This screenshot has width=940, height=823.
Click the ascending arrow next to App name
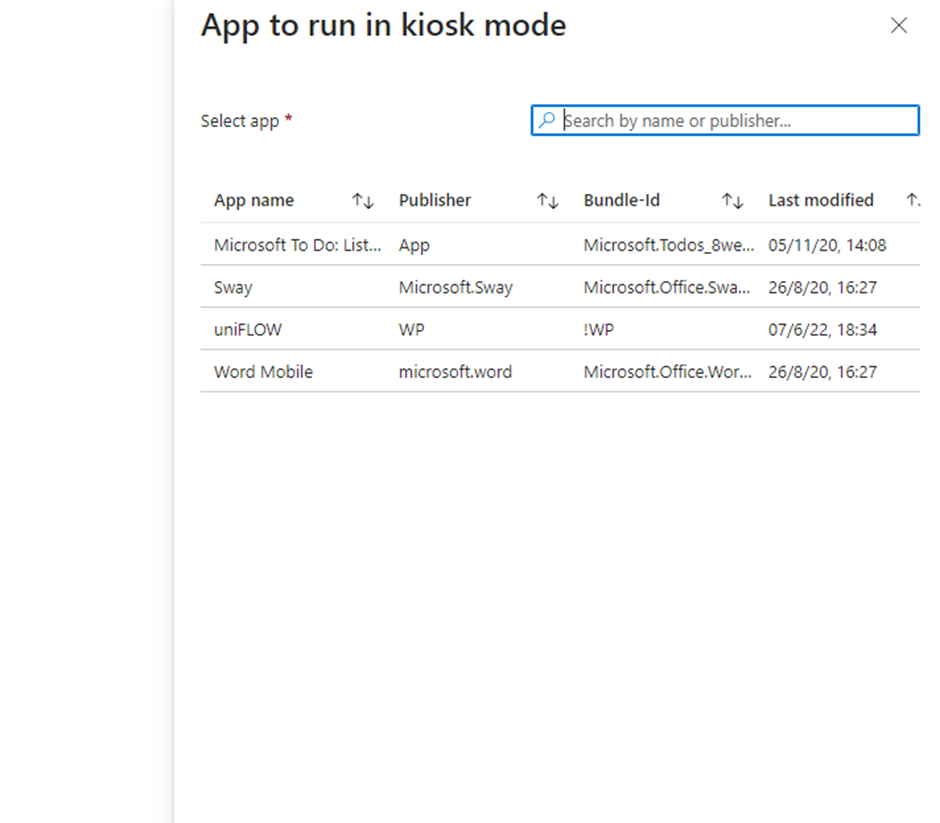(358, 200)
